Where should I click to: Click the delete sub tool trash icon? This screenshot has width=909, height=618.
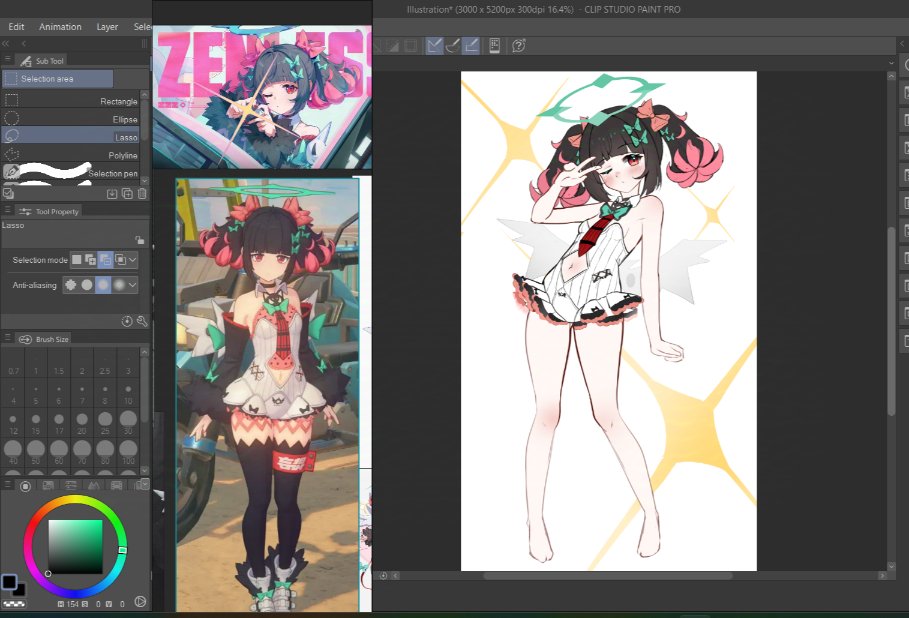[142, 194]
